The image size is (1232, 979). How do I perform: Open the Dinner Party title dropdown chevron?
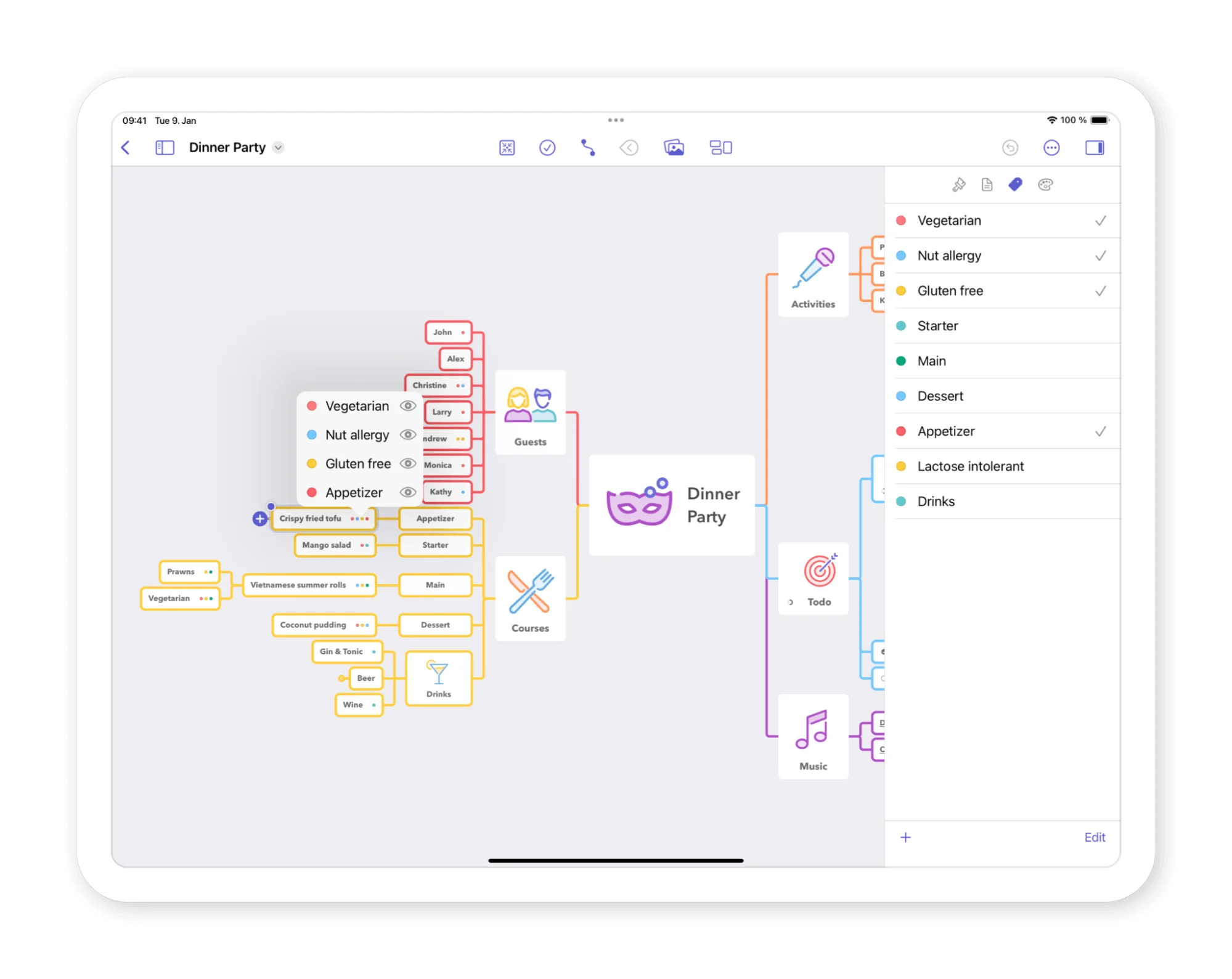[279, 147]
